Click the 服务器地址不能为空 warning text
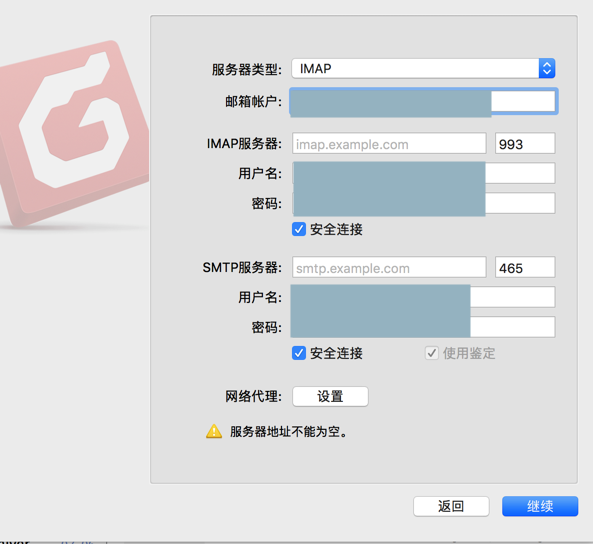The height and width of the screenshot is (544, 593). point(289,432)
